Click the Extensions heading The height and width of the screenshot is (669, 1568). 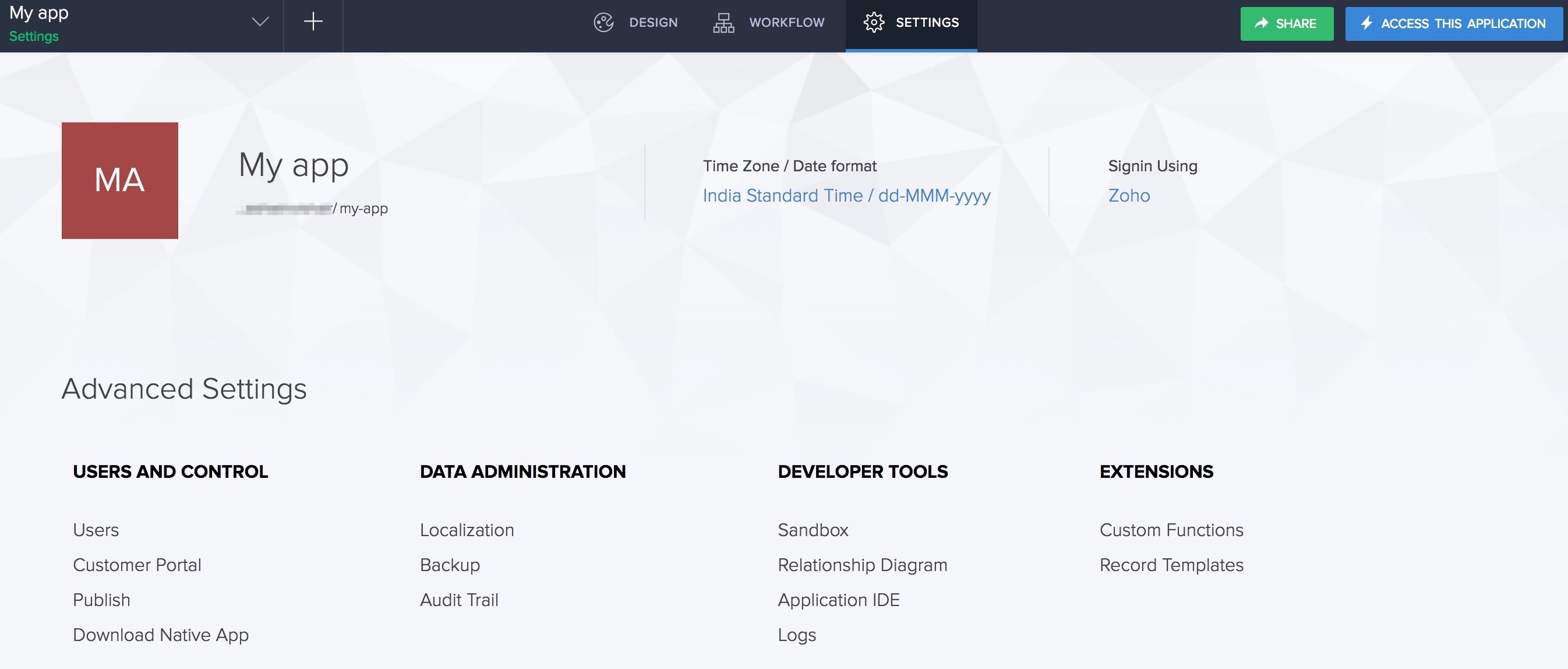[x=1156, y=472]
